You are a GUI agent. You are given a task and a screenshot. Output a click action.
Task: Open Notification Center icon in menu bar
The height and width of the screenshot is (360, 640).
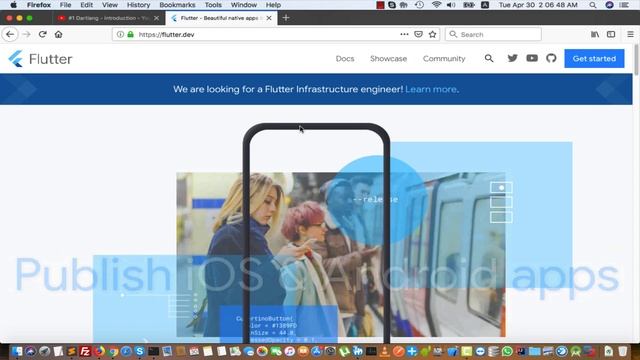(x=624, y=5)
